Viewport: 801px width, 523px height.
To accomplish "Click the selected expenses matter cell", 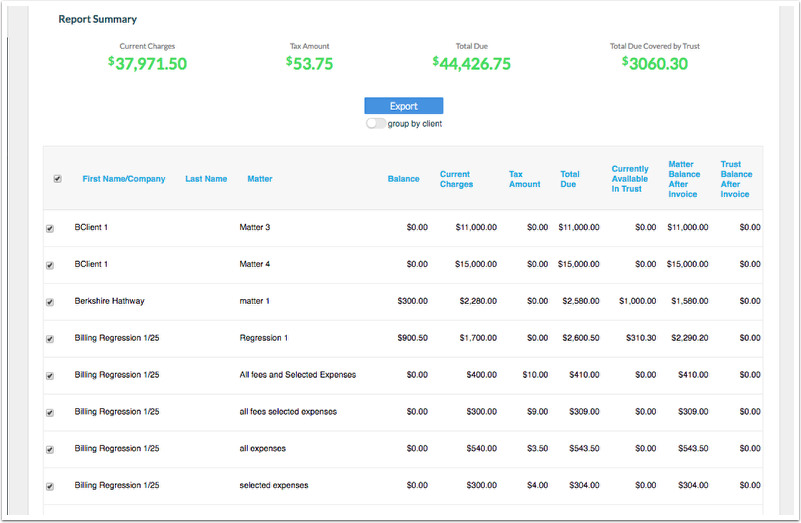I will pyautogui.click(x=274, y=485).
